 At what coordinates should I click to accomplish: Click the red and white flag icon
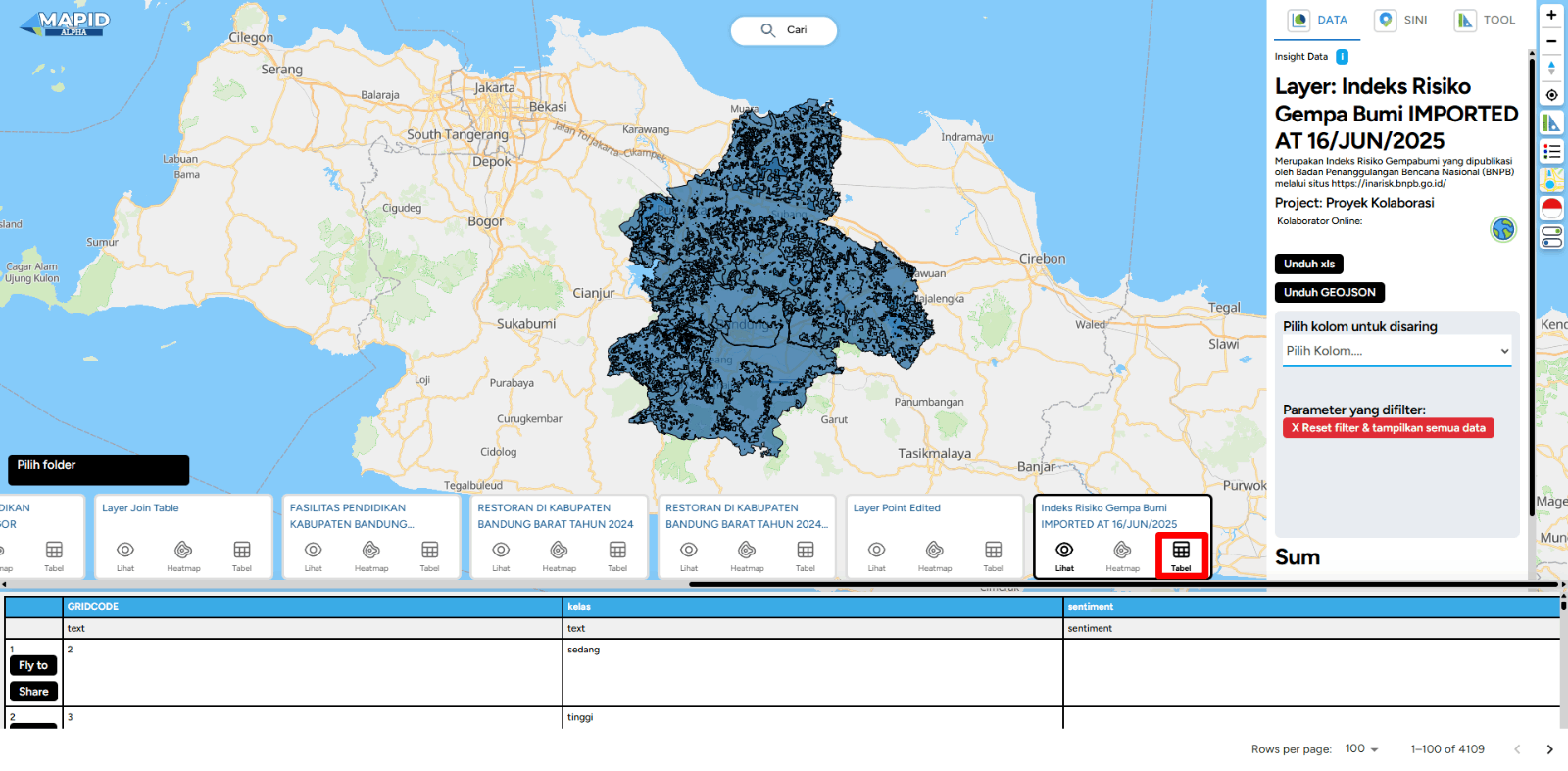coord(1551,208)
